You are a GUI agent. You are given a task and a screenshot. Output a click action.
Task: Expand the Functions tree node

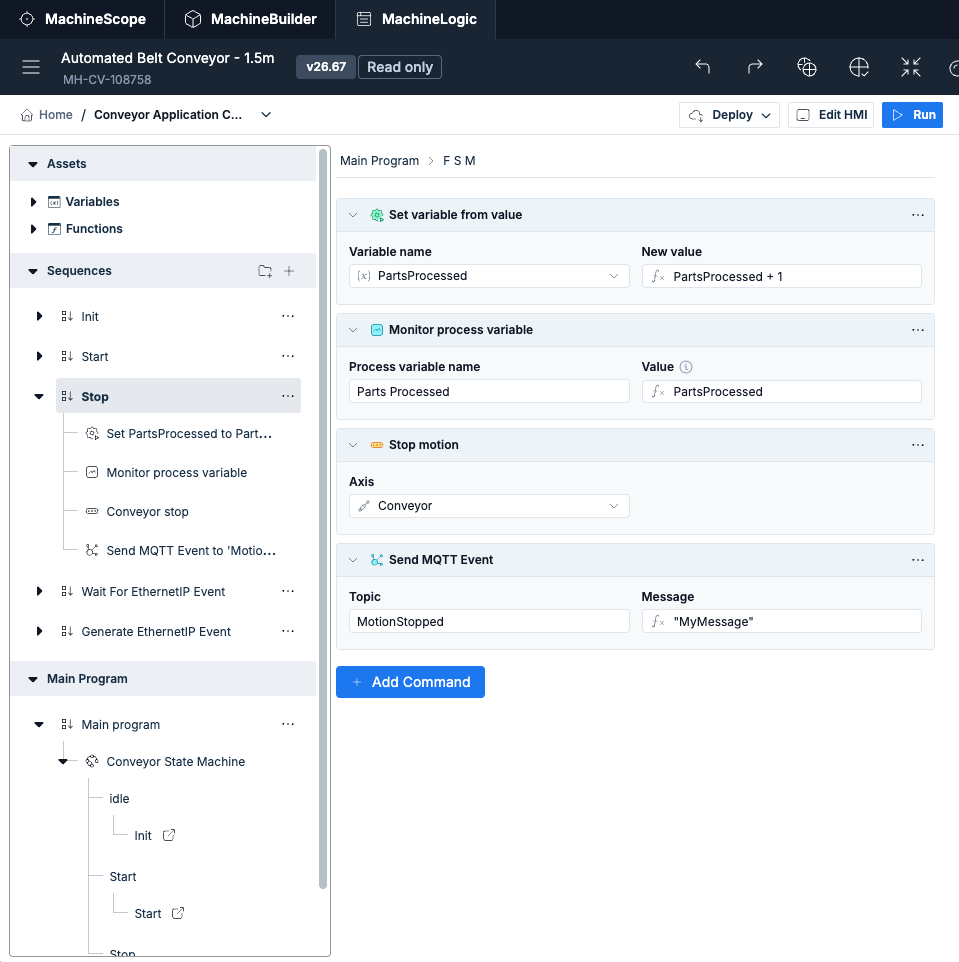[33, 229]
